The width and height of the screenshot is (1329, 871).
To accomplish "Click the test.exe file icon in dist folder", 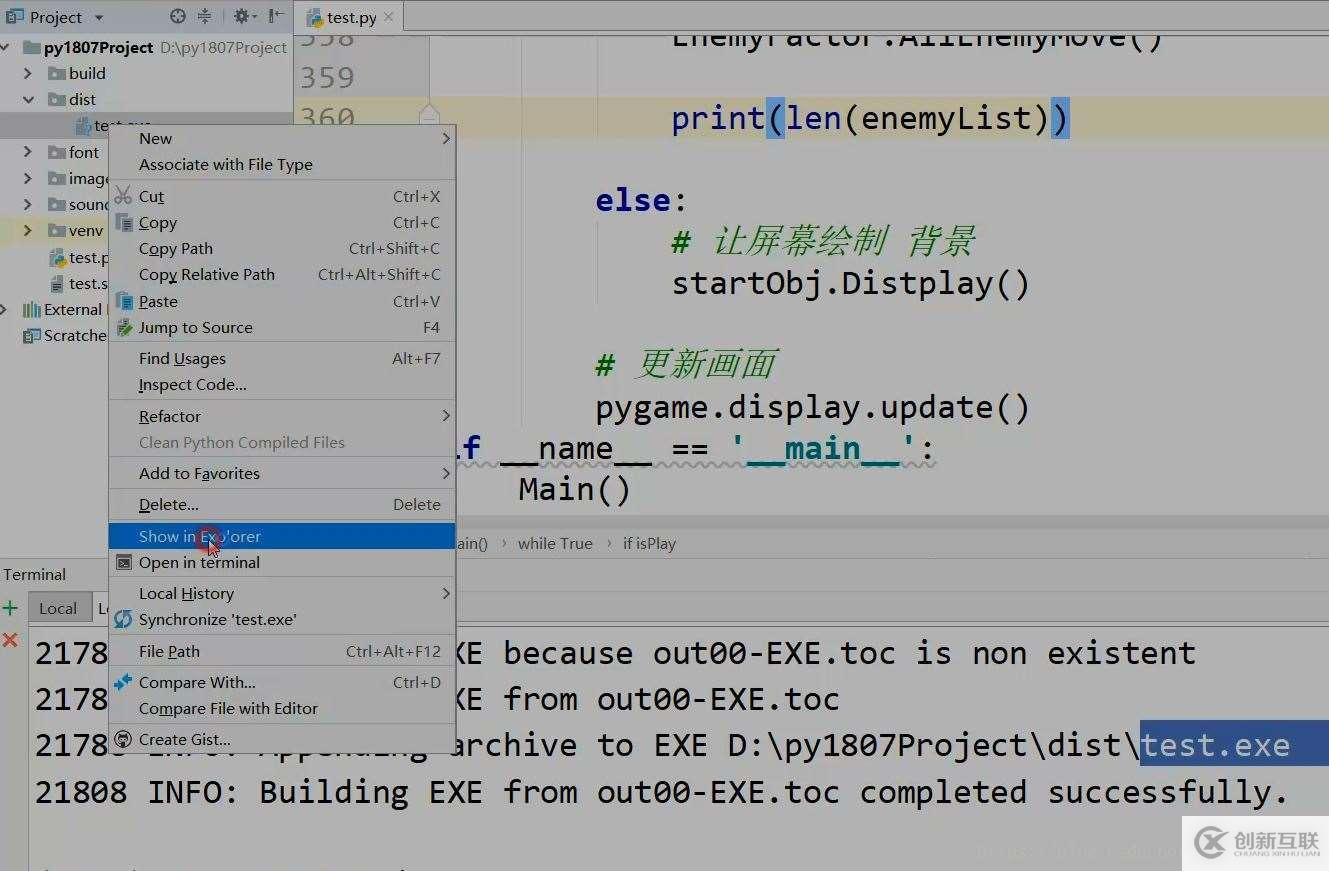I will (82, 126).
